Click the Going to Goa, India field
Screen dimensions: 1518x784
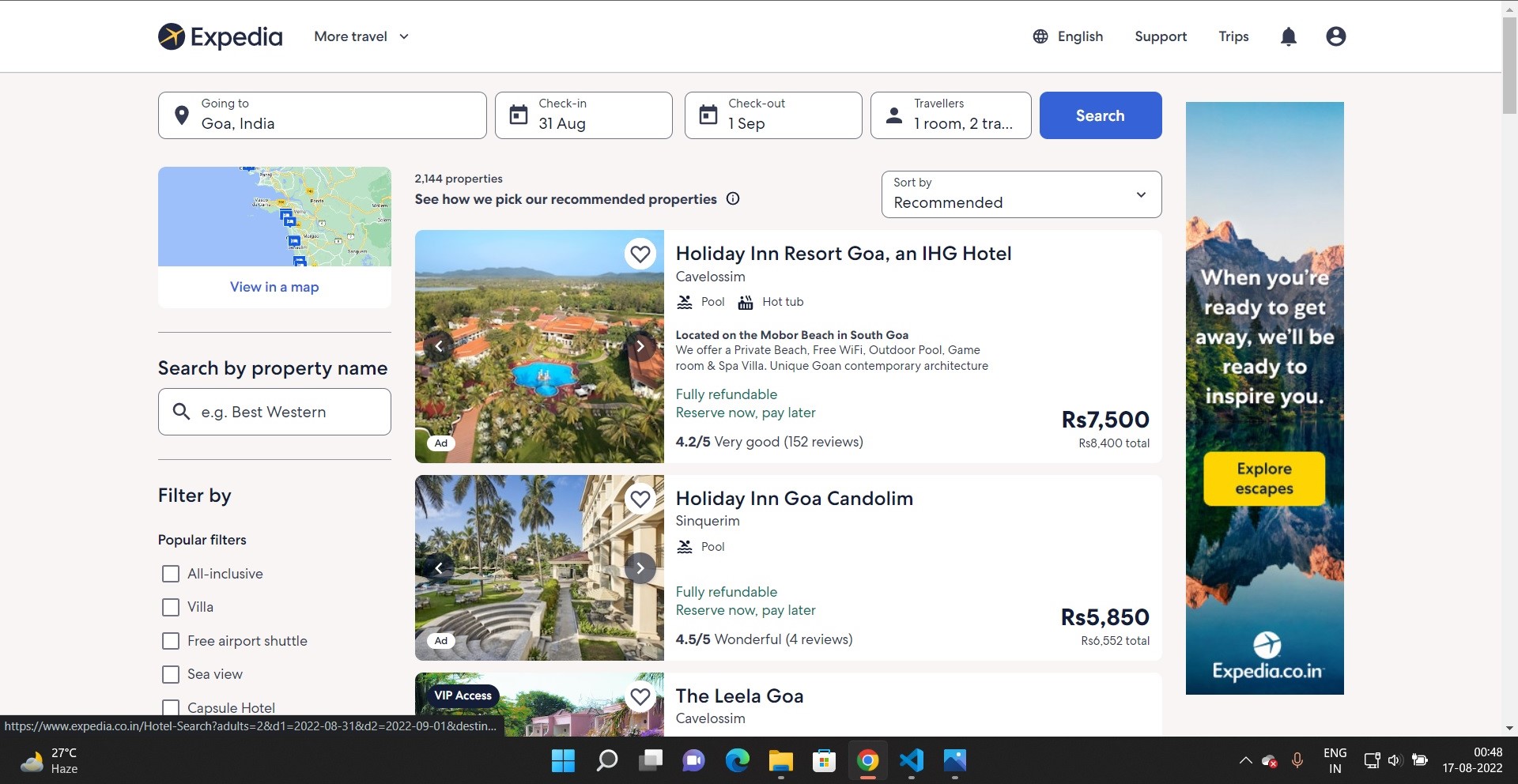tap(323, 115)
